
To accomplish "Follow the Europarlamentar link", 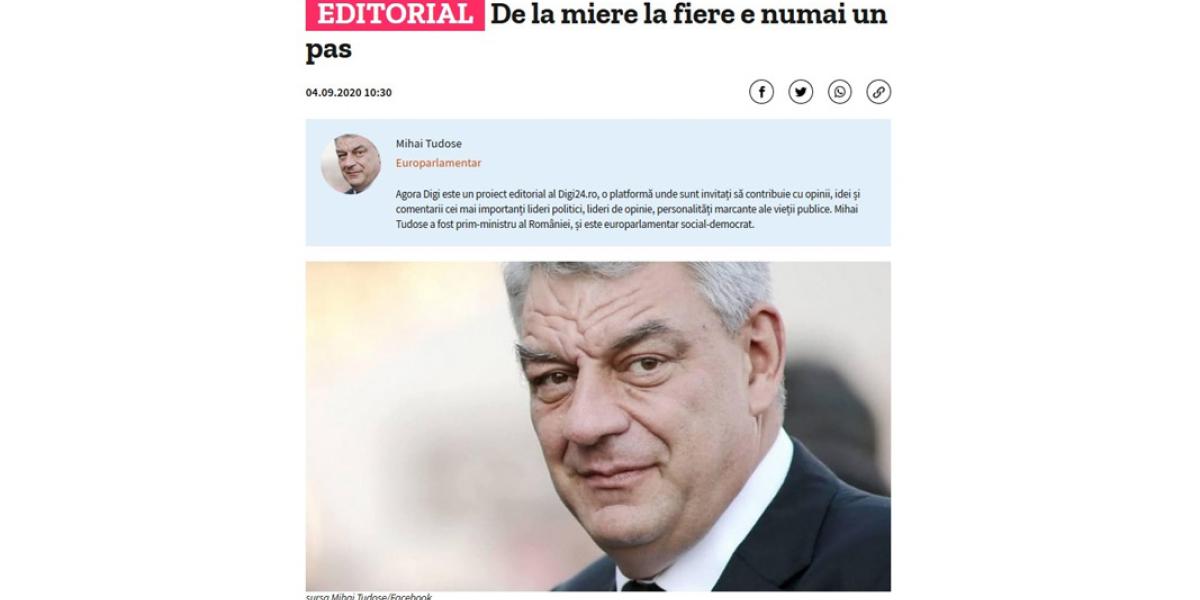I will [438, 163].
